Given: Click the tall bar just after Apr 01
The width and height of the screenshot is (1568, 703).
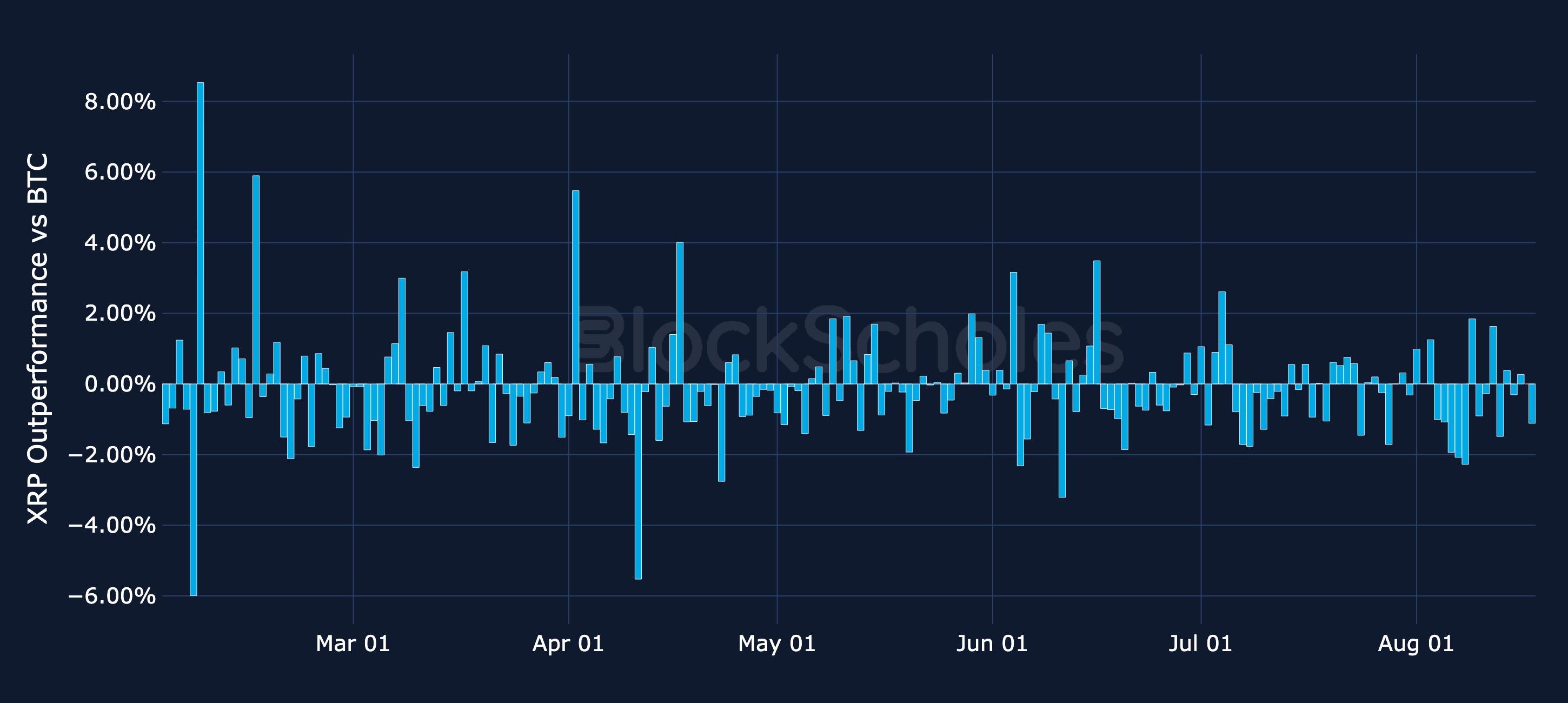Looking at the screenshot, I should (x=575, y=287).
